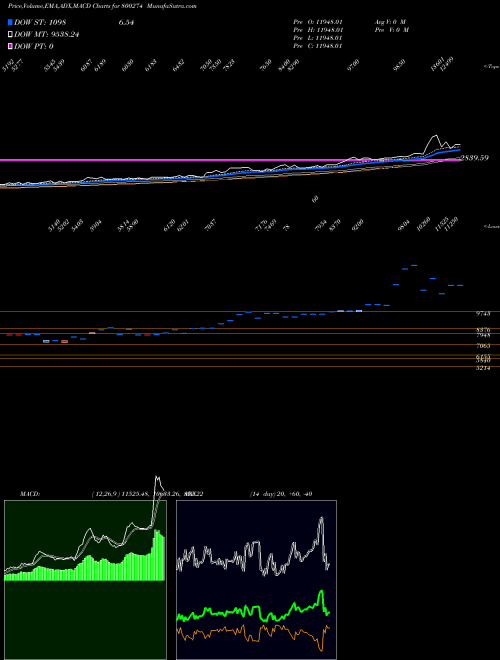Click the ADX indicator chart panel

pyautogui.click(x=256, y=580)
